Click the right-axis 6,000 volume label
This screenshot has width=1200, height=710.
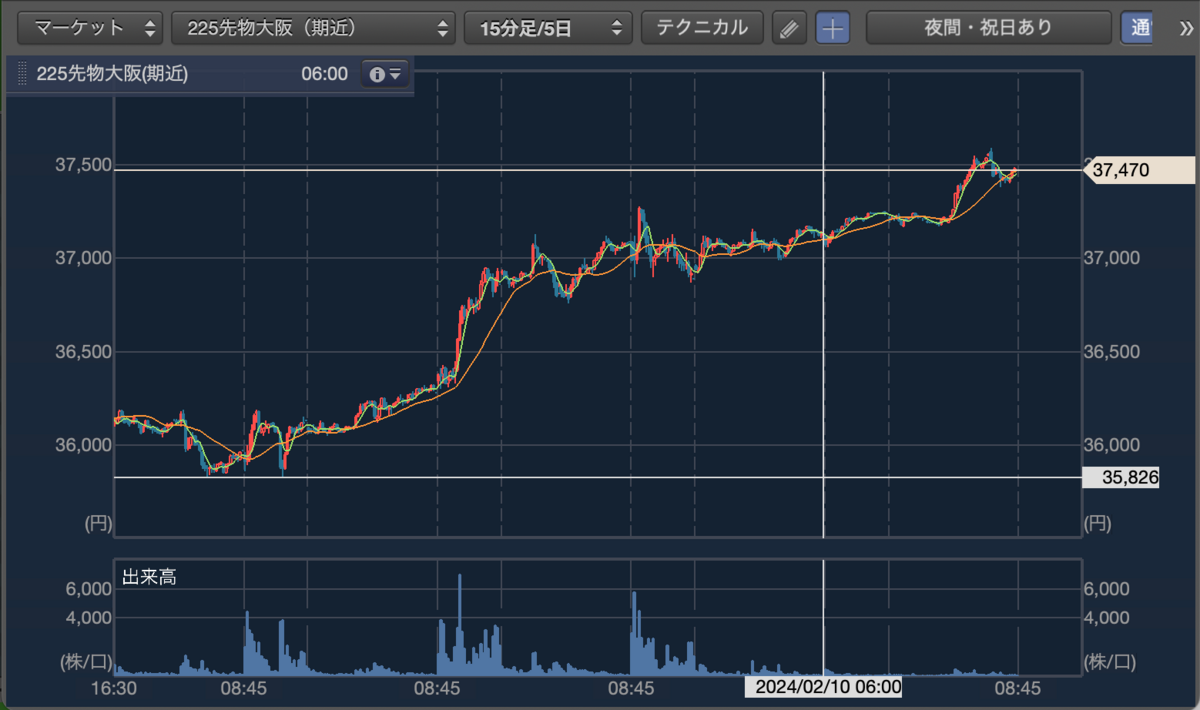(x=1109, y=589)
